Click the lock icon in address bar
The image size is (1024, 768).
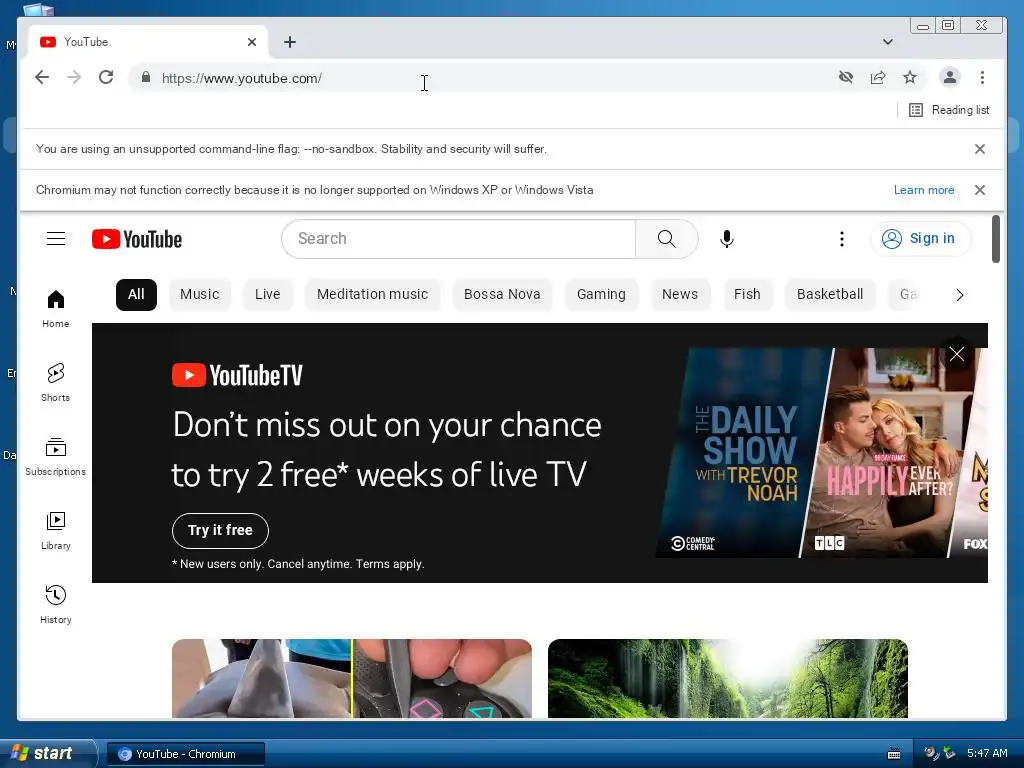(146, 78)
